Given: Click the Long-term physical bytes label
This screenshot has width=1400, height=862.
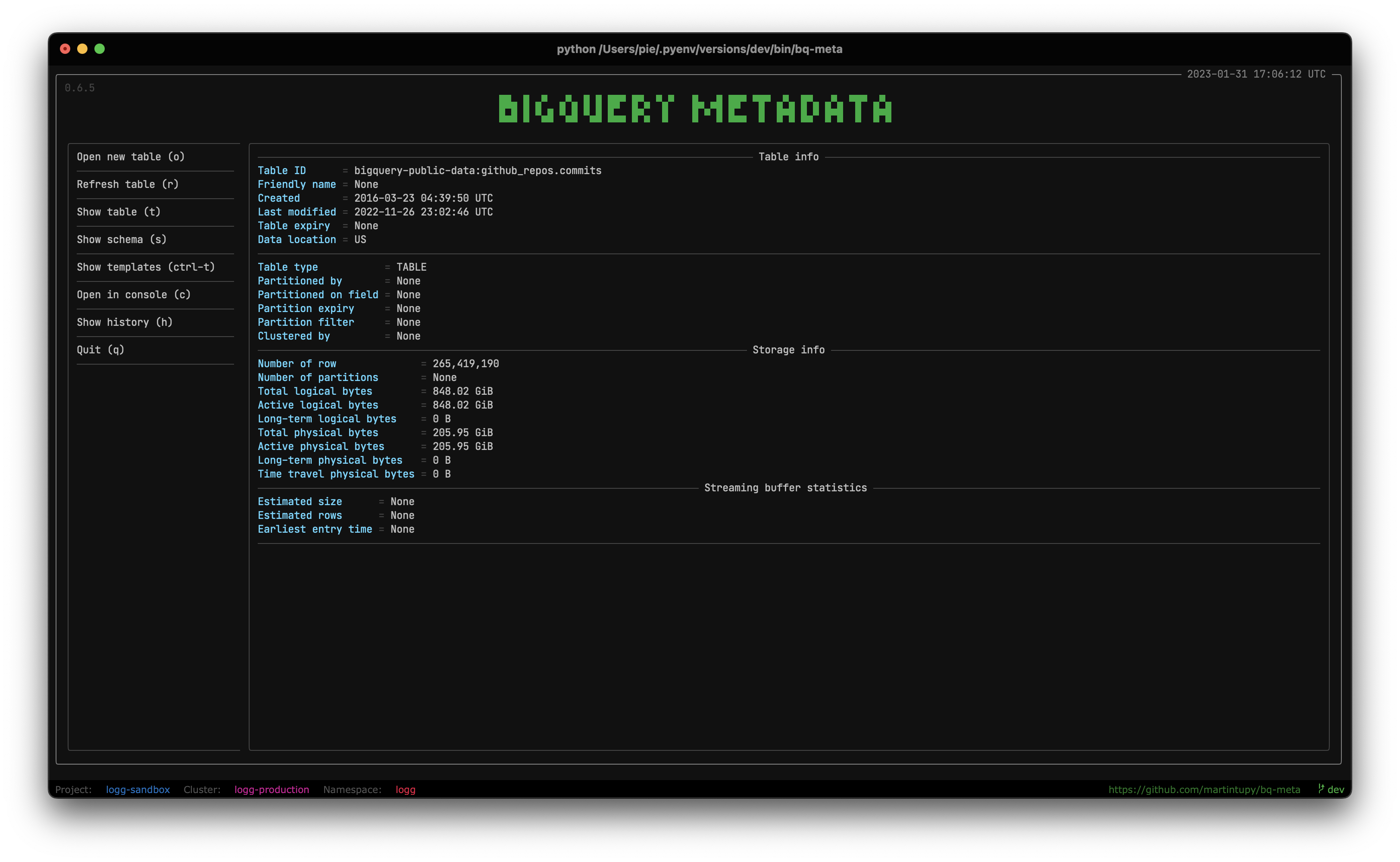Looking at the screenshot, I should [x=330, y=461].
